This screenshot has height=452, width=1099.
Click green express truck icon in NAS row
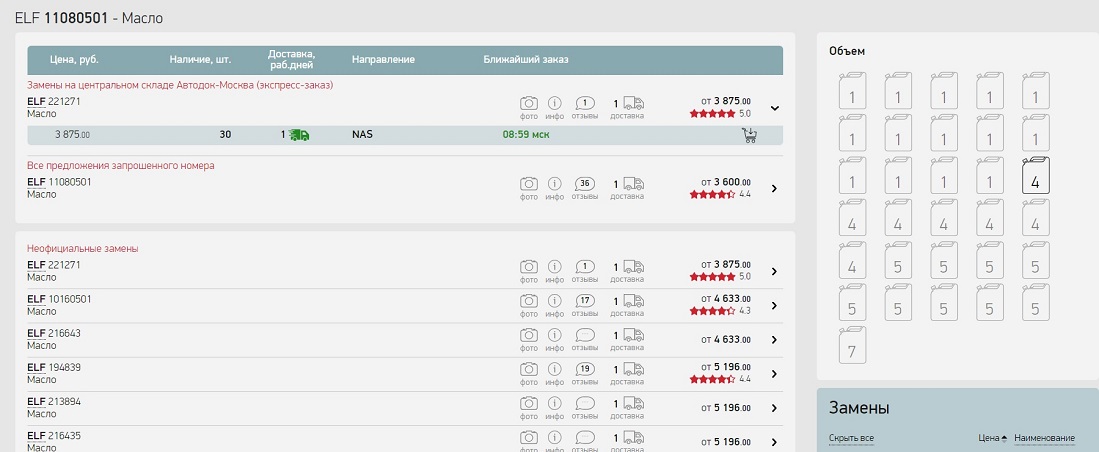coord(299,135)
